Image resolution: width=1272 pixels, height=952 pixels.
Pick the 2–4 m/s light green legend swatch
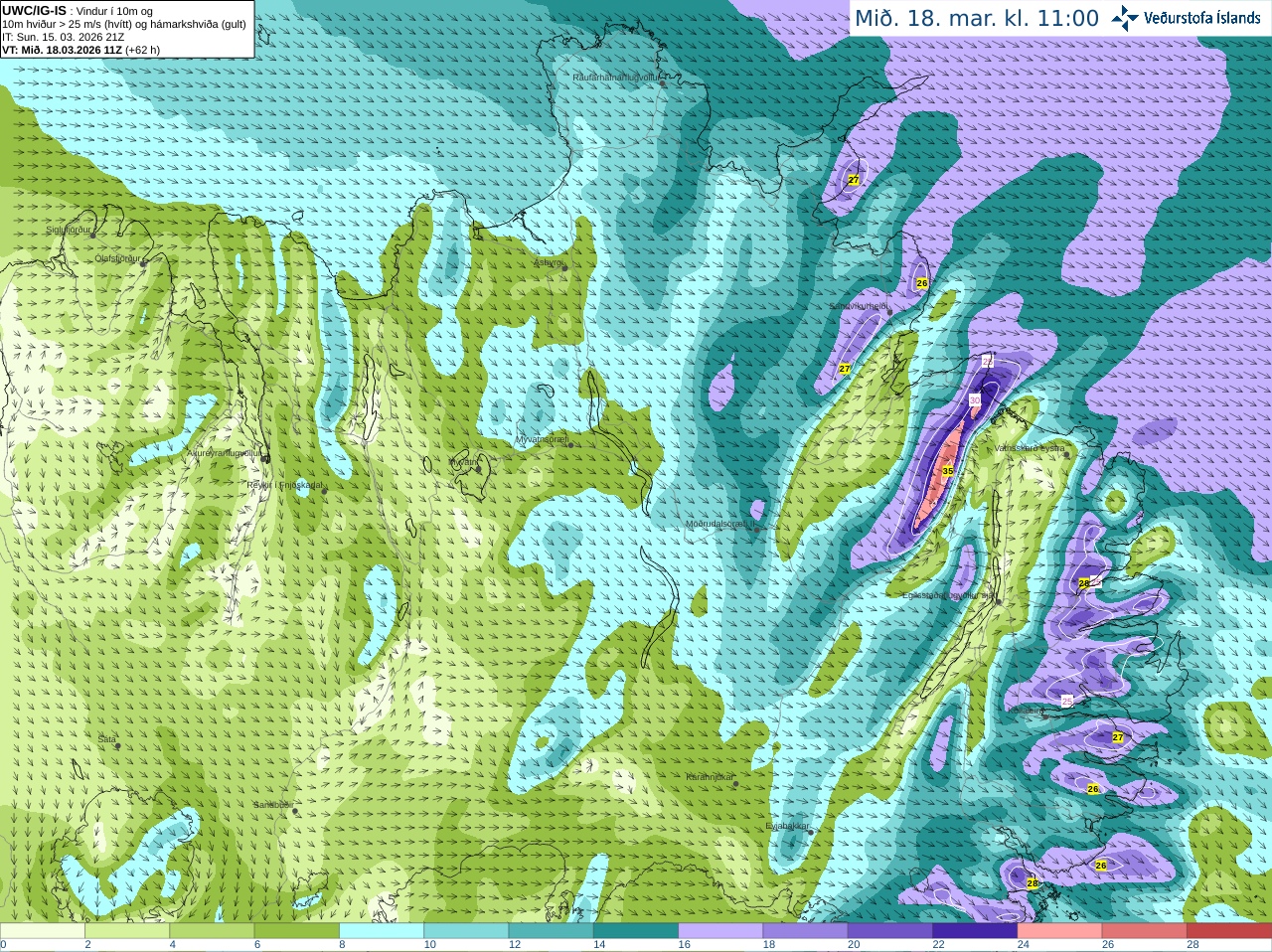(128, 931)
